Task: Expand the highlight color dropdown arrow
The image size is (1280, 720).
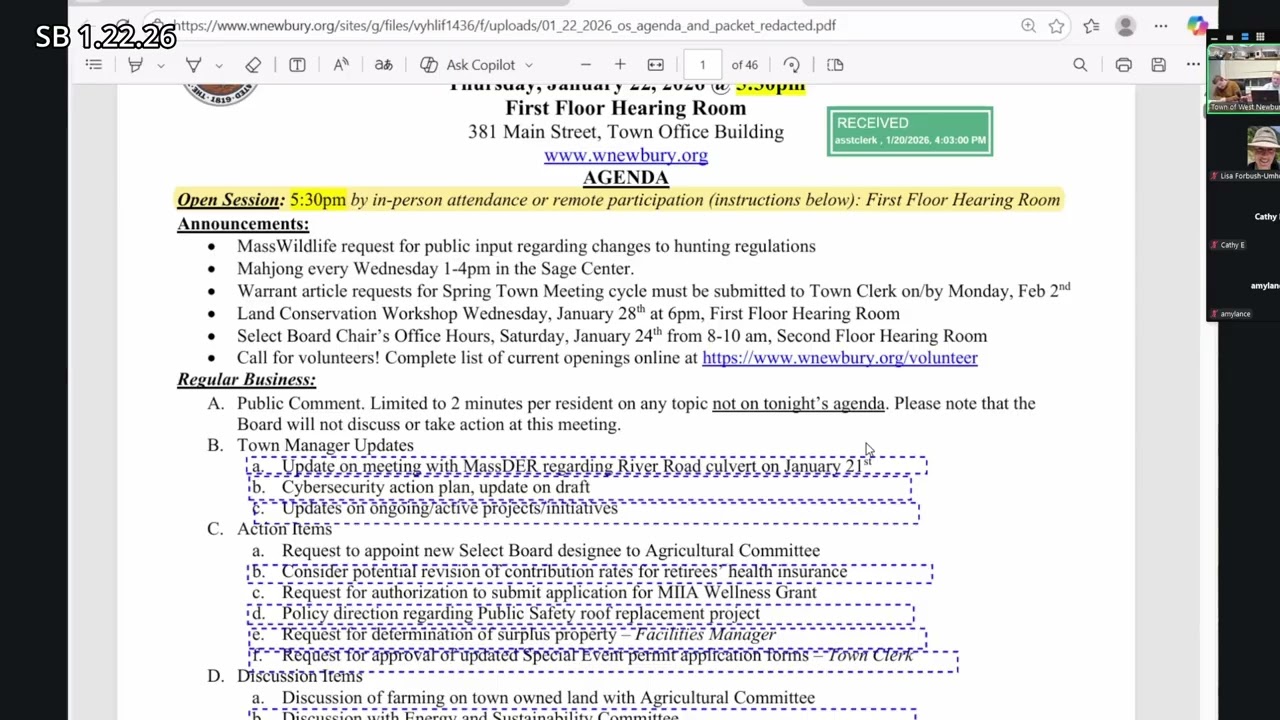Action: (x=160, y=65)
